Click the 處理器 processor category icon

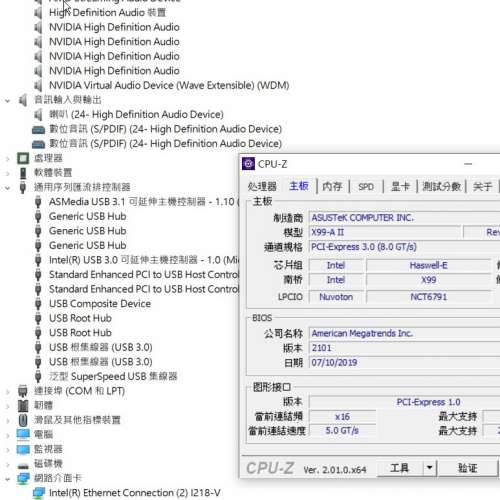pos(23,158)
